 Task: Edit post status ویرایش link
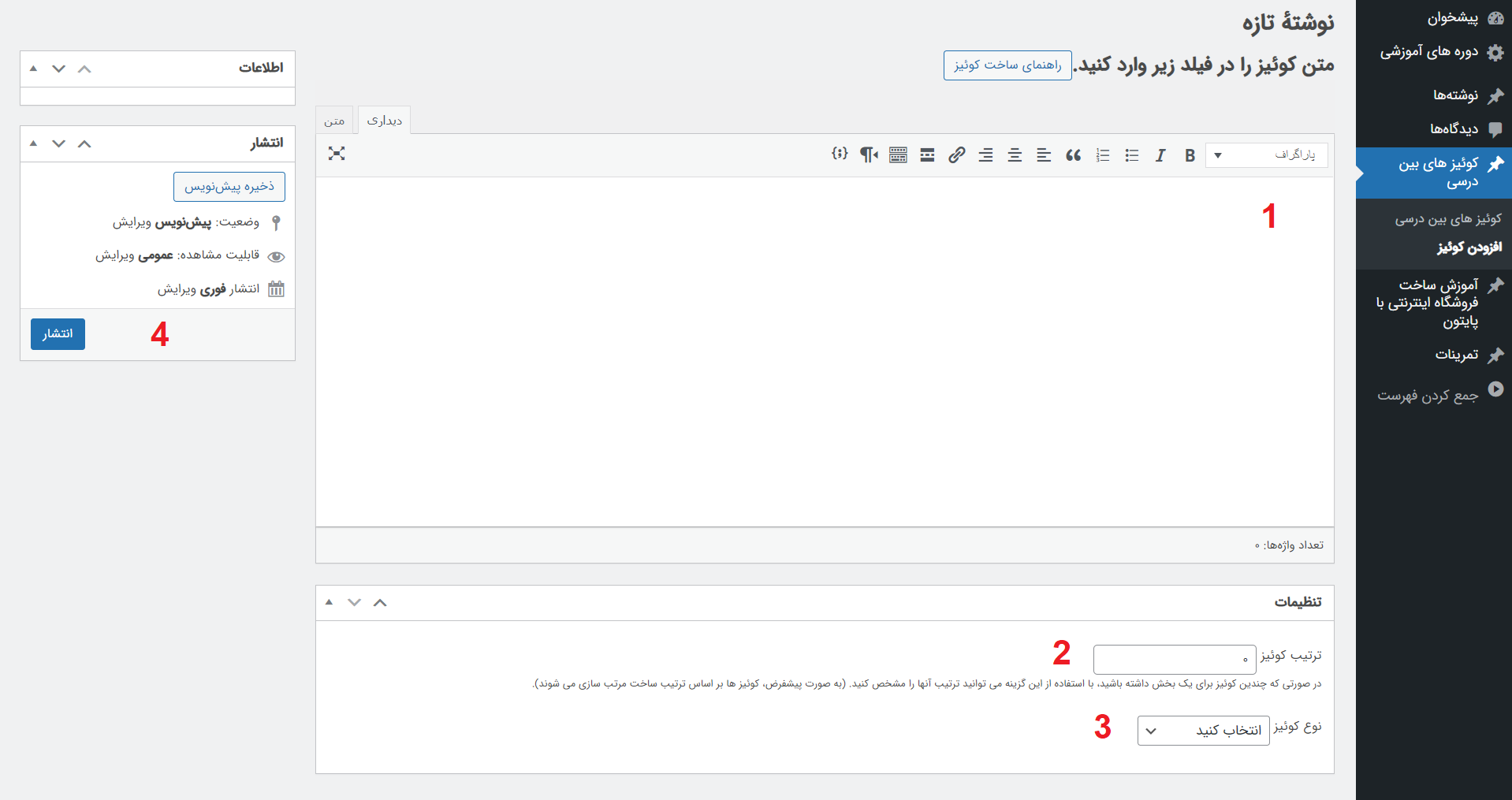coord(132,222)
